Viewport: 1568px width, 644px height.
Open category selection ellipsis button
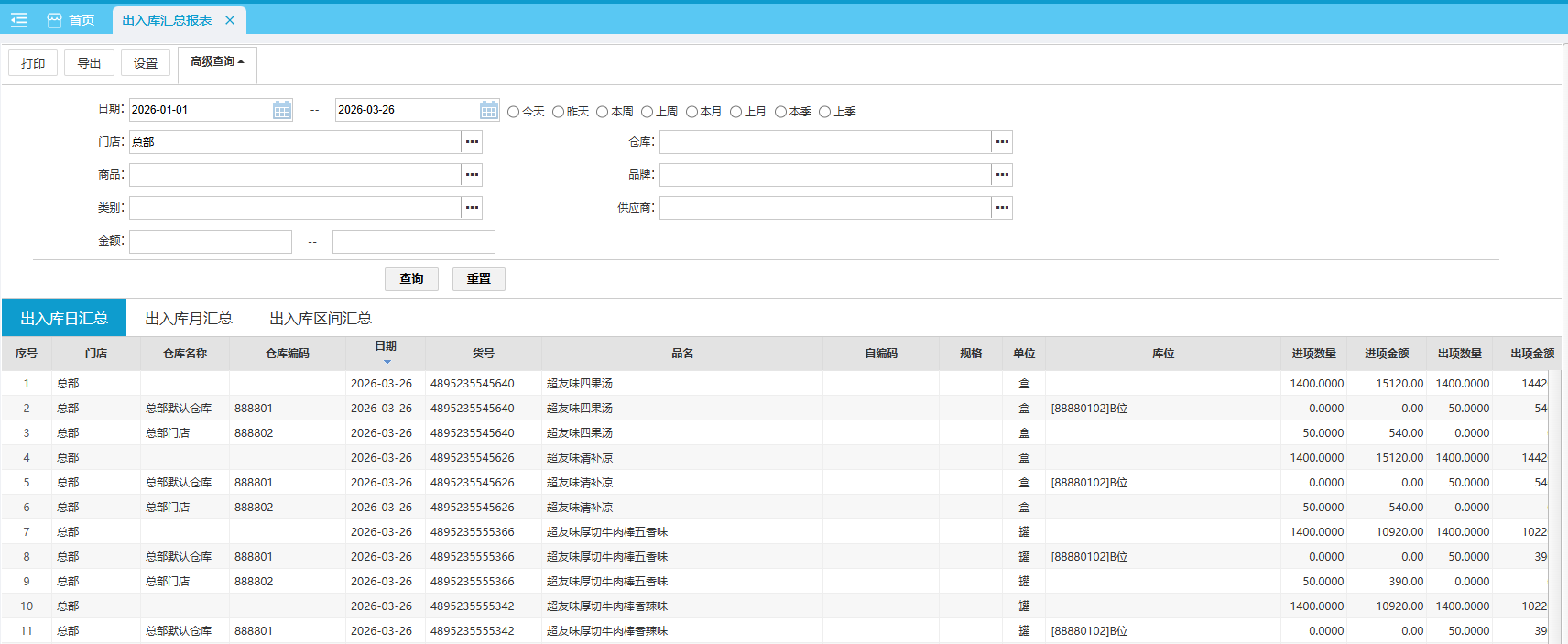(x=472, y=208)
